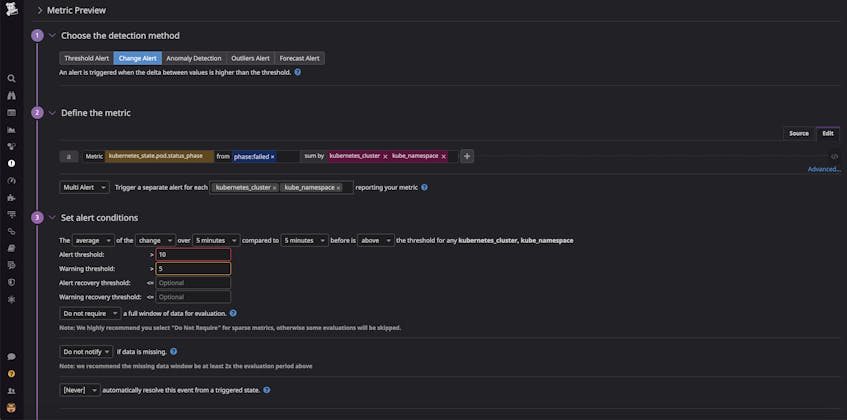Select the Change Alert detection method
Screen dimensions: 847x420
tap(138, 58)
